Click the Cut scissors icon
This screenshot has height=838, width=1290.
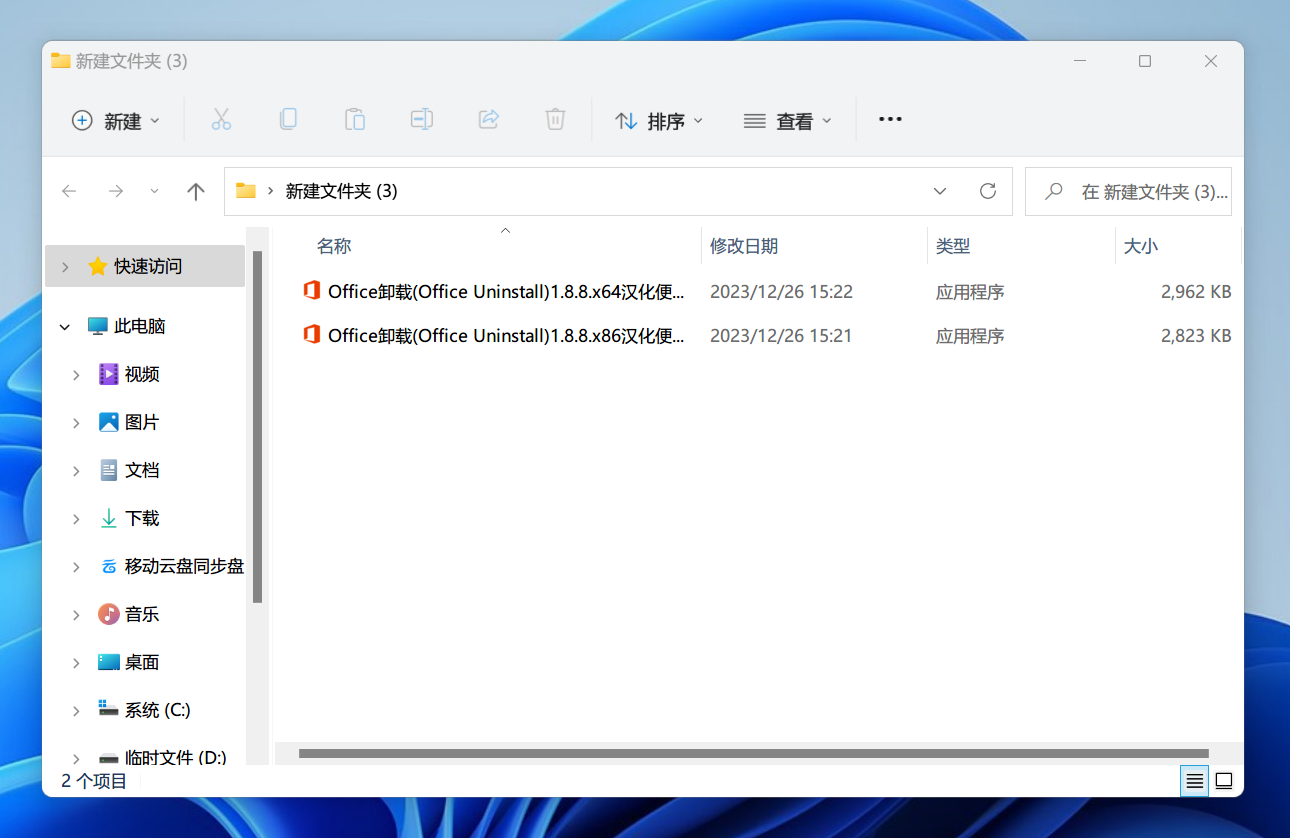[221, 120]
